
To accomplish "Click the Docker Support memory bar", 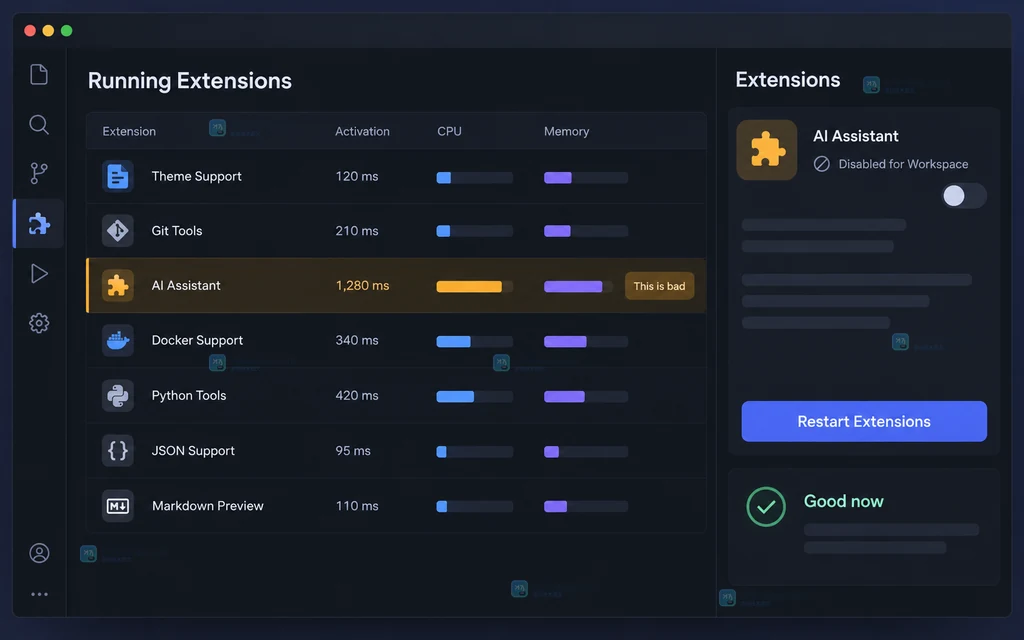I will click(586, 342).
